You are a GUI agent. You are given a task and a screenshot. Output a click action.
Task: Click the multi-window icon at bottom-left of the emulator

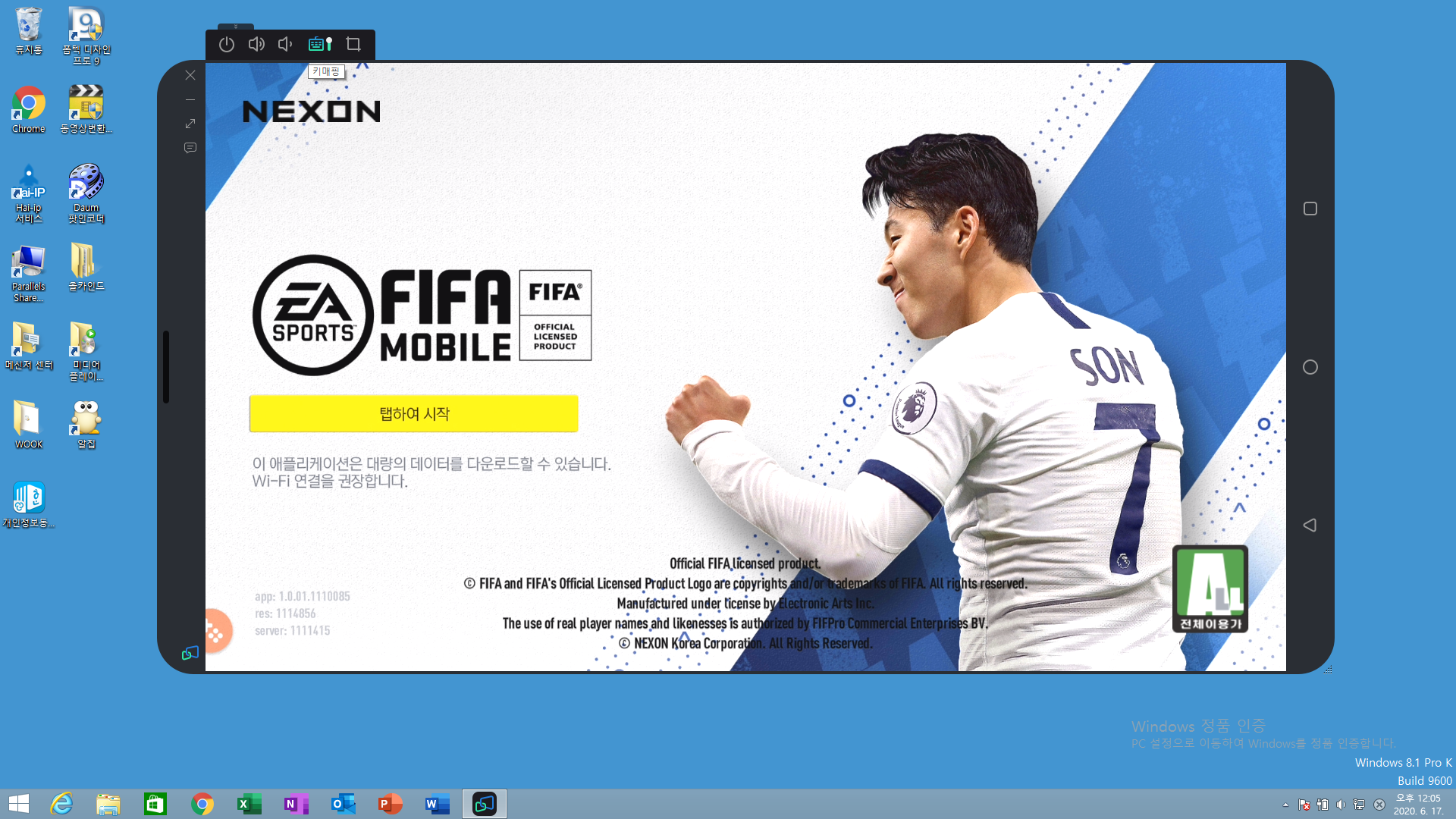click(190, 653)
